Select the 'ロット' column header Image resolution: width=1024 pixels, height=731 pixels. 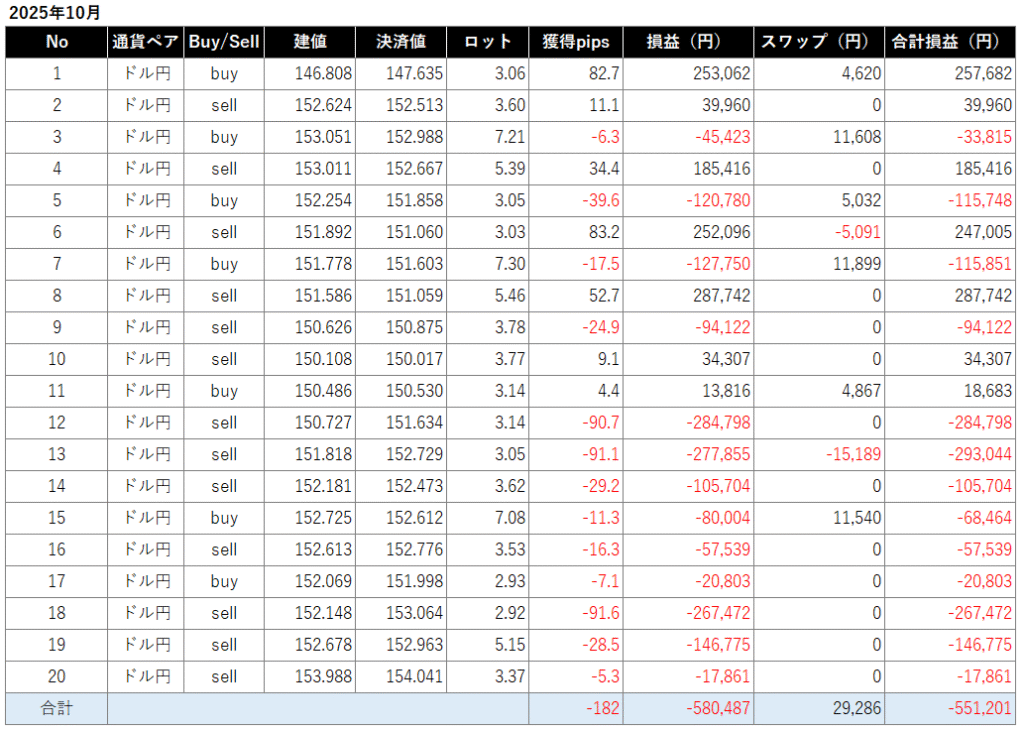[488, 42]
